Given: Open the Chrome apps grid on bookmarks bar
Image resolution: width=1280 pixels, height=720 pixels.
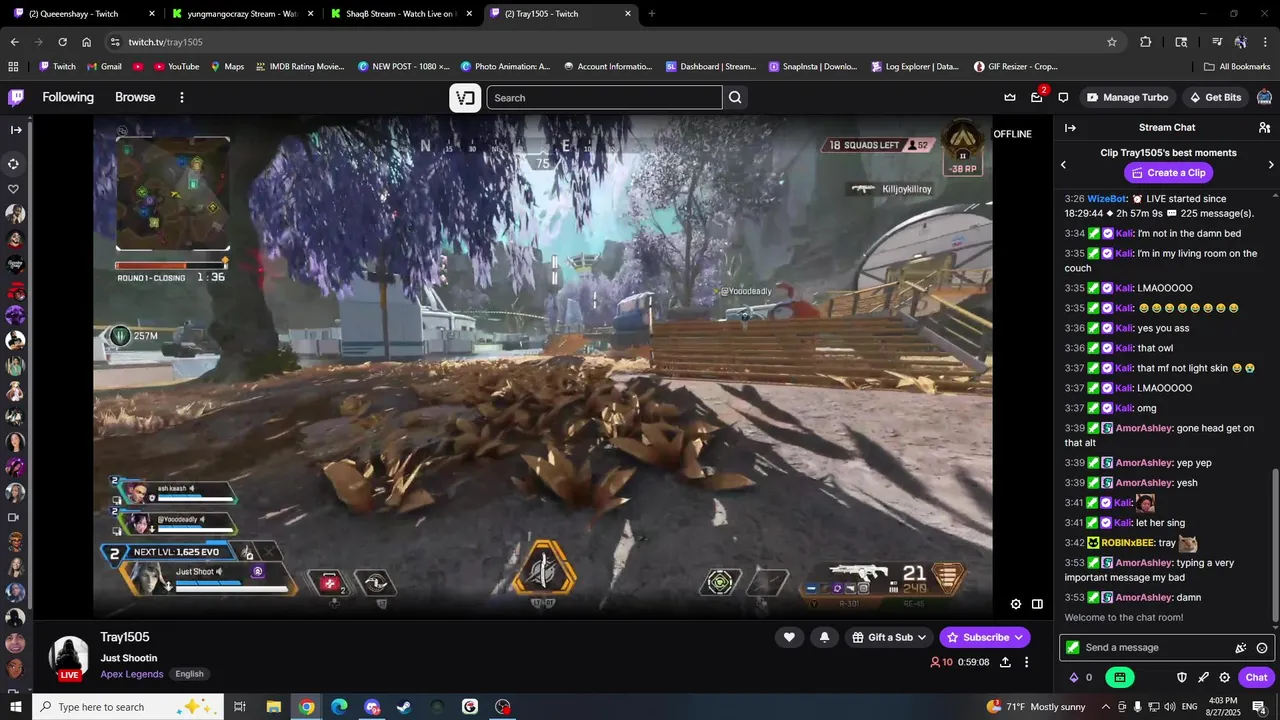Looking at the screenshot, I should (x=13, y=66).
